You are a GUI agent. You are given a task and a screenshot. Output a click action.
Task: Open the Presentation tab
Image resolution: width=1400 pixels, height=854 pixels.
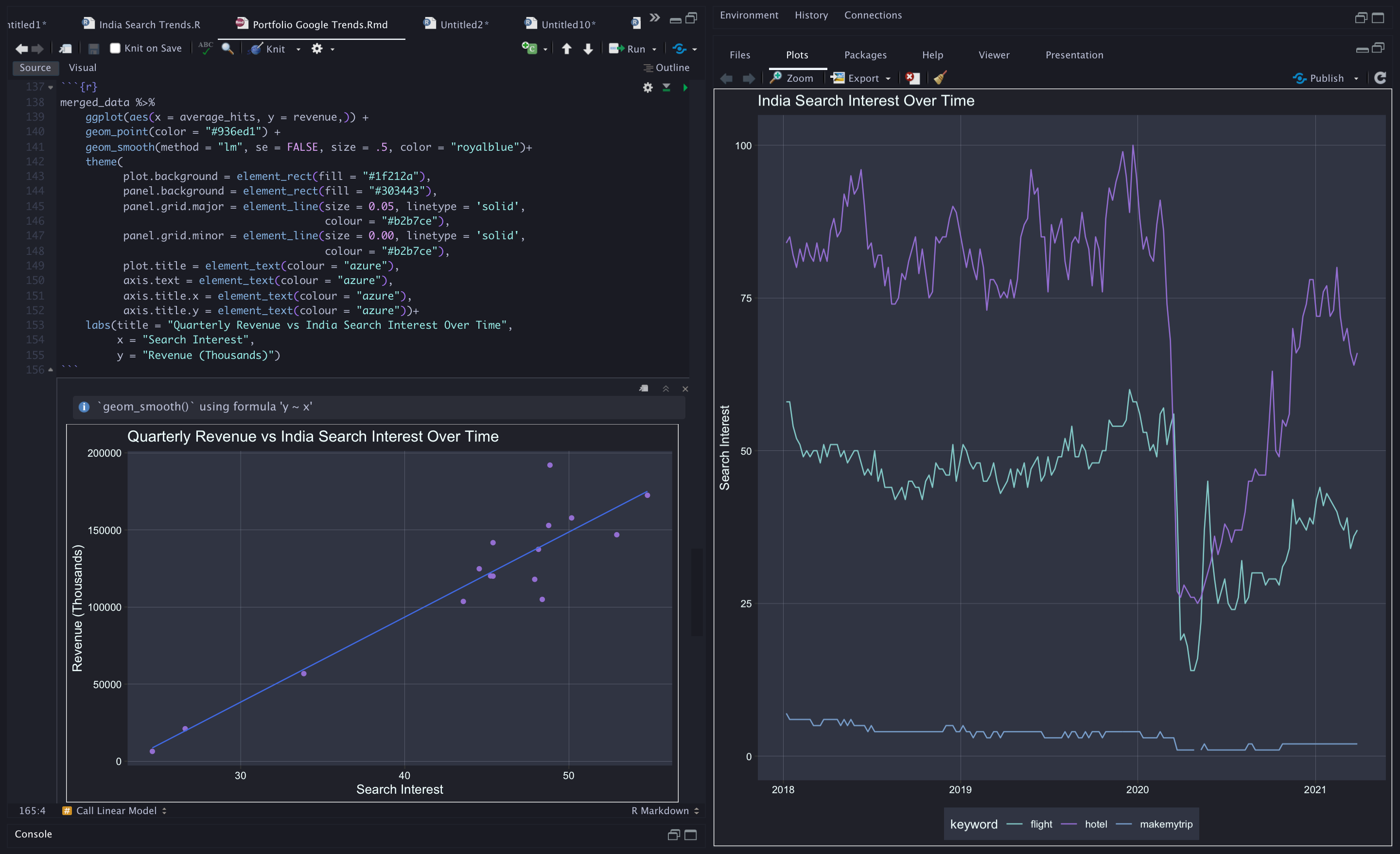coord(1074,55)
